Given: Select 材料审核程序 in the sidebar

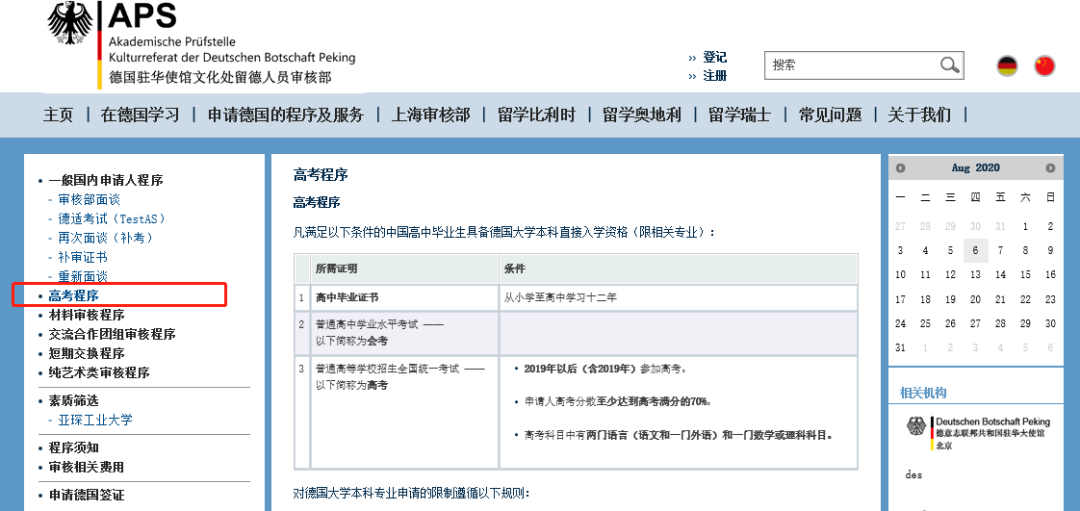Looking at the screenshot, I should (86, 315).
